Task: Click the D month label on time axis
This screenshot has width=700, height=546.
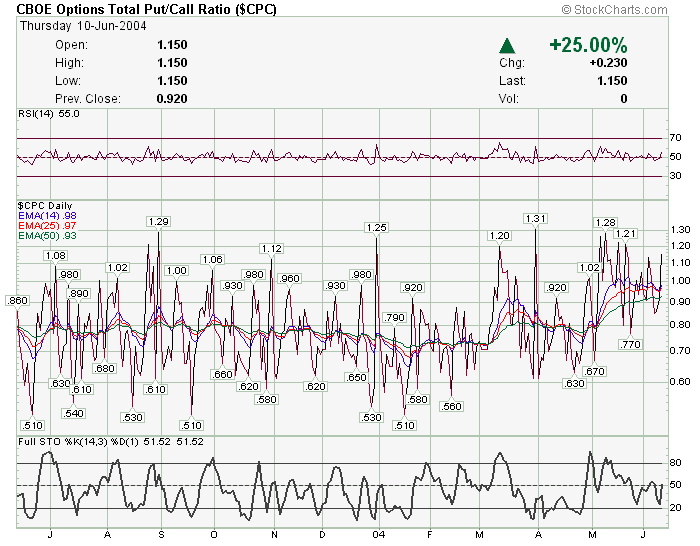Action: [322, 534]
